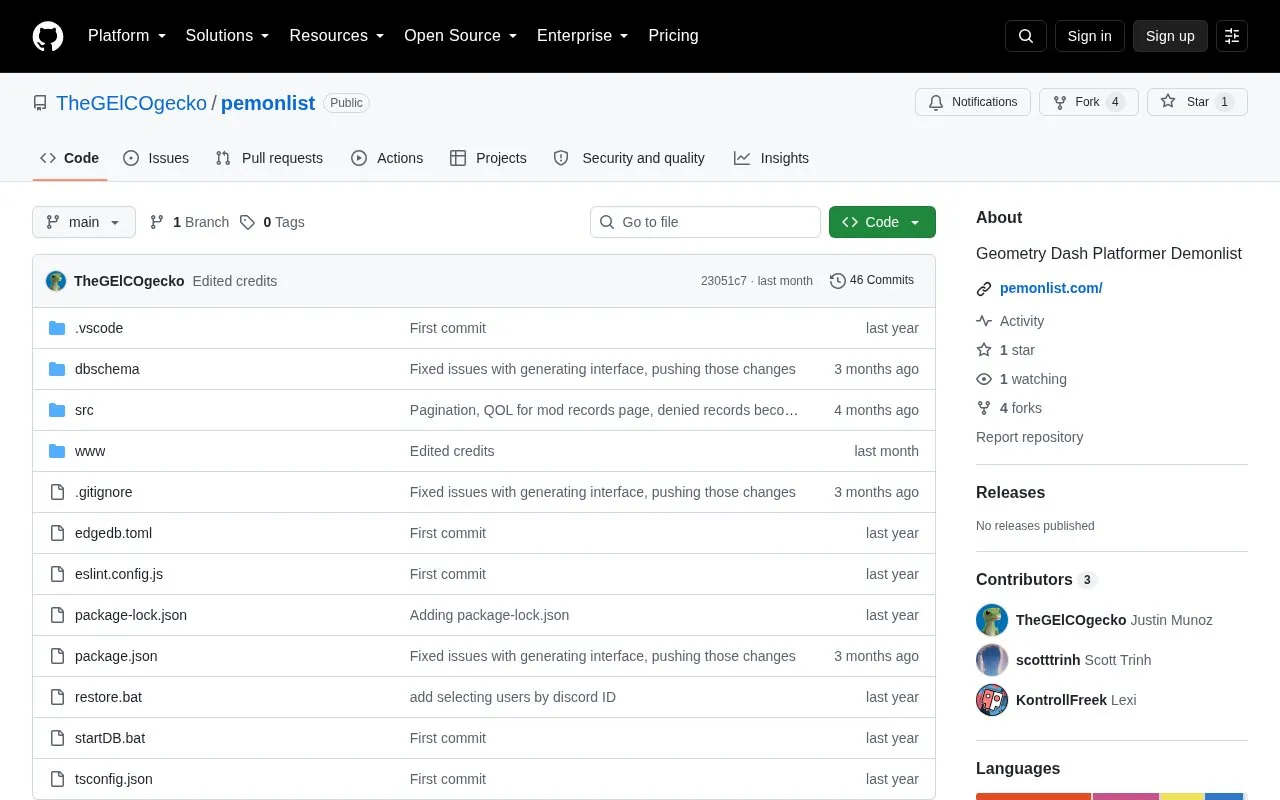1280x800 pixels.
Task: Switch to the Actions tab
Action: tap(387, 158)
